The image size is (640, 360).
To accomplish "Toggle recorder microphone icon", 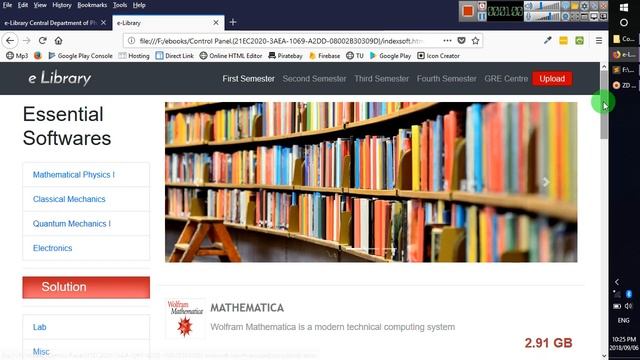I will (529, 16).
